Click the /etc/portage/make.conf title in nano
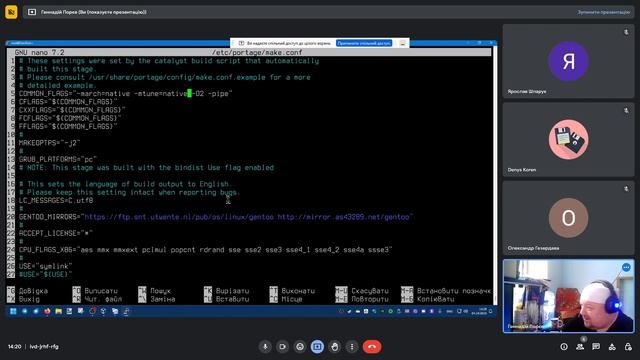Viewport: 640px width, 360px height. pyautogui.click(x=257, y=52)
